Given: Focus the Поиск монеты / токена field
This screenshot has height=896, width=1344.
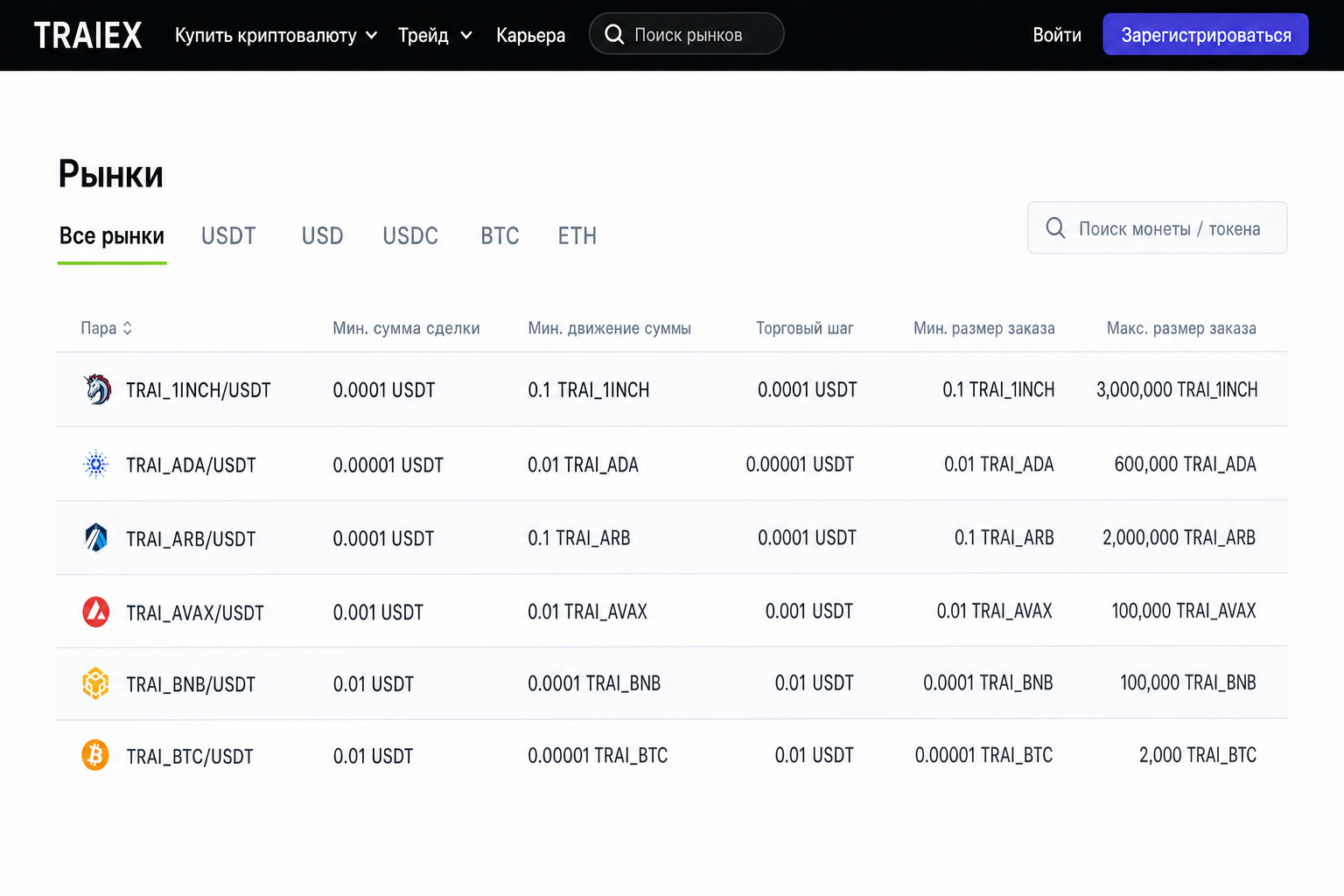Looking at the screenshot, I should [1157, 227].
